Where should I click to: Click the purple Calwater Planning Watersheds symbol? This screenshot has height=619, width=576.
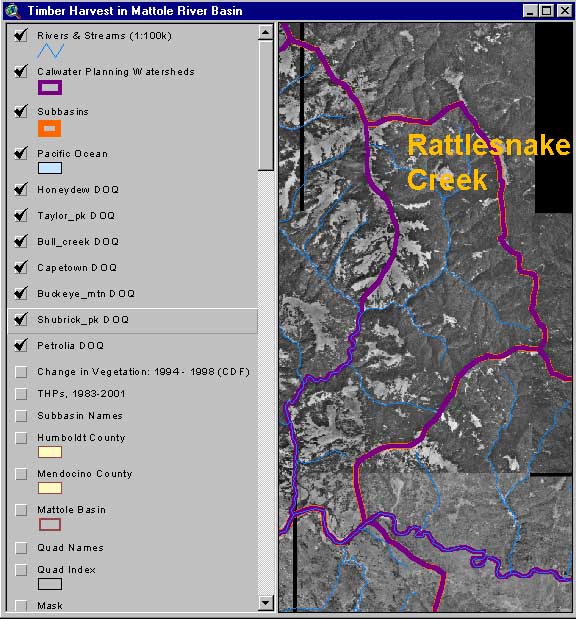click(x=50, y=88)
